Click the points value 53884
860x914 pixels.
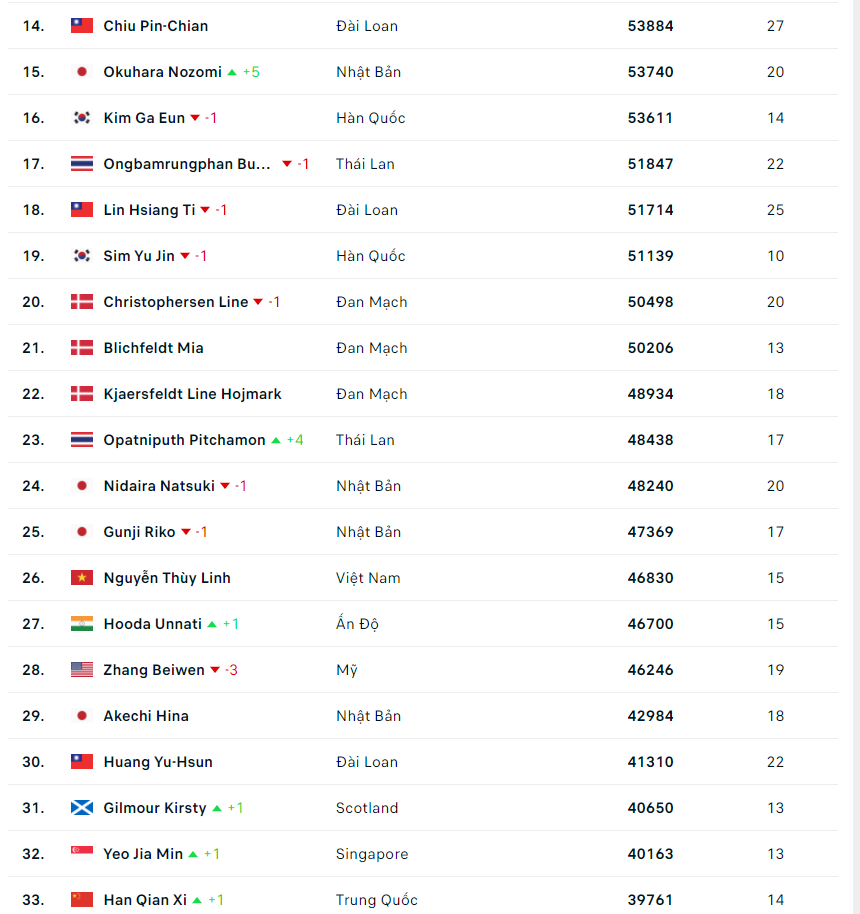click(650, 26)
